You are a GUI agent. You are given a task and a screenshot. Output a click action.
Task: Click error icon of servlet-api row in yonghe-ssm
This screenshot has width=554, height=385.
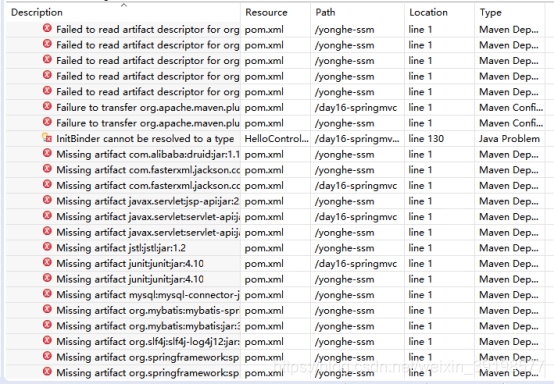point(47,231)
